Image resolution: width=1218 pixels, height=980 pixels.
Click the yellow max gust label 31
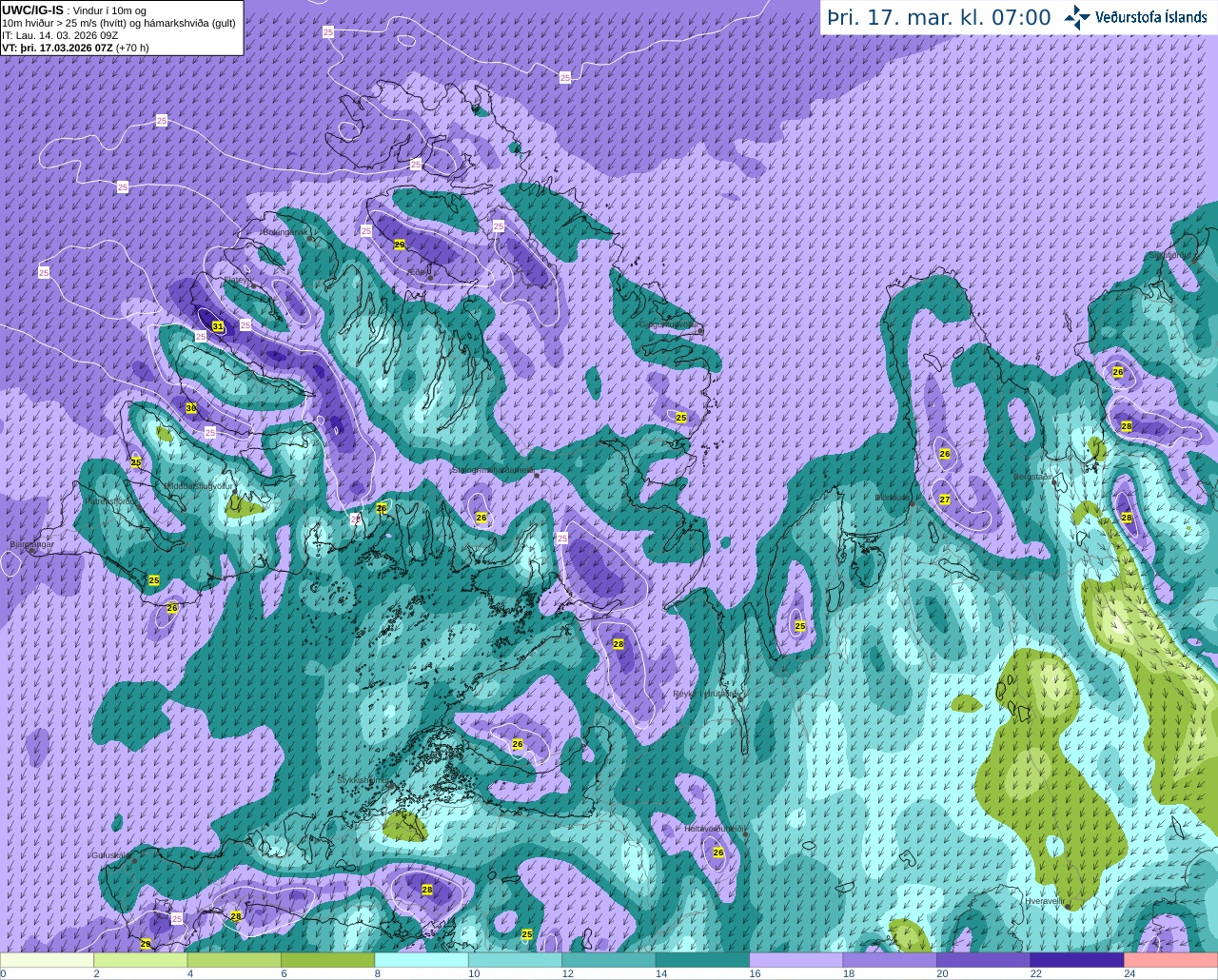pos(218,326)
